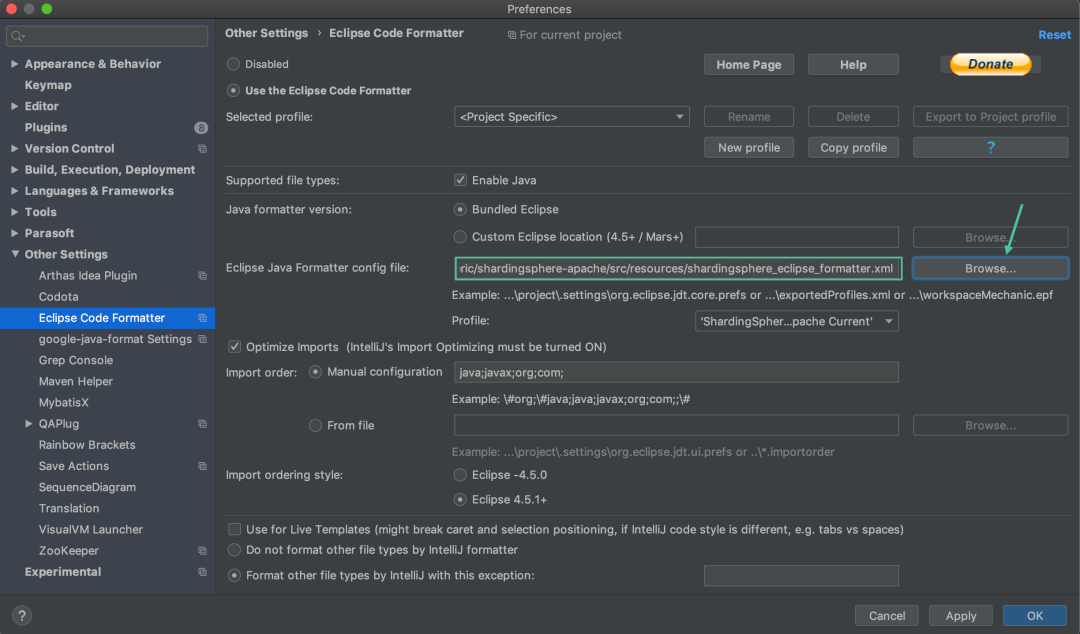This screenshot has width=1080, height=634.
Task: Click the project icon beside Eclipse Code Formatter
Action: tap(203, 317)
